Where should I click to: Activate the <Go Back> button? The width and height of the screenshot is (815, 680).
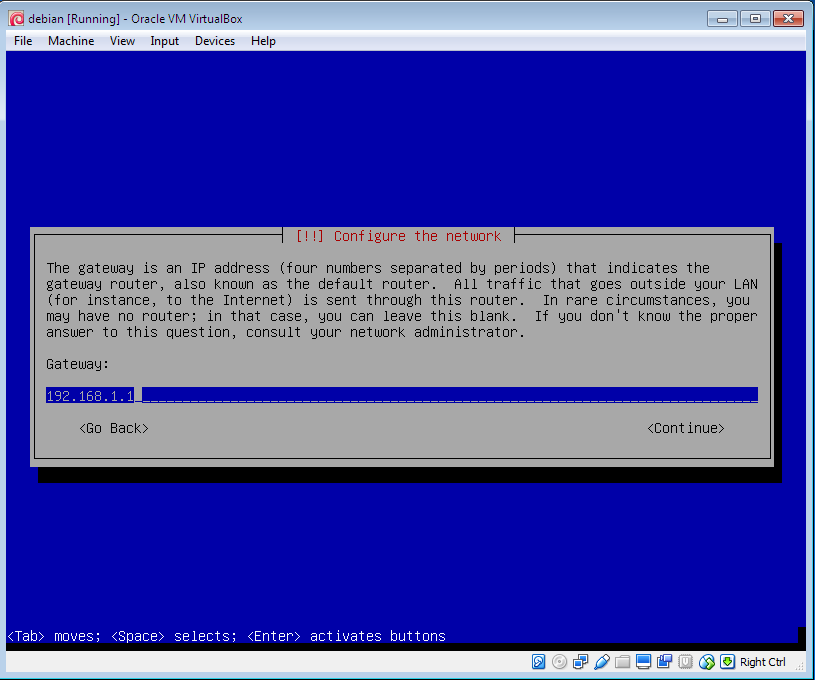(x=114, y=428)
